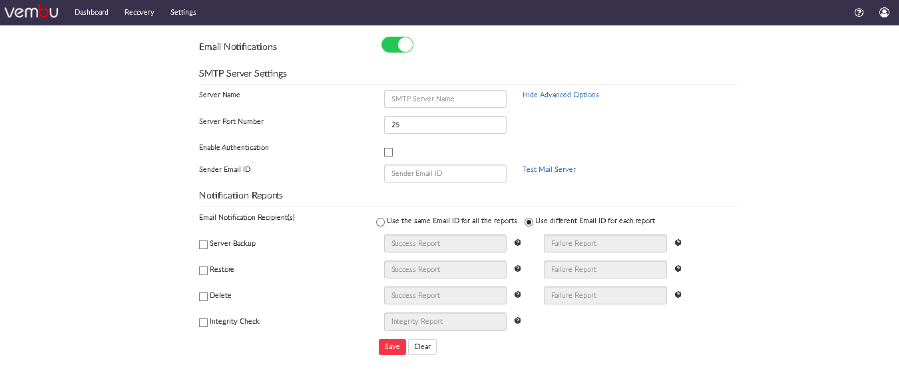Open the Settings menu

(x=183, y=12)
